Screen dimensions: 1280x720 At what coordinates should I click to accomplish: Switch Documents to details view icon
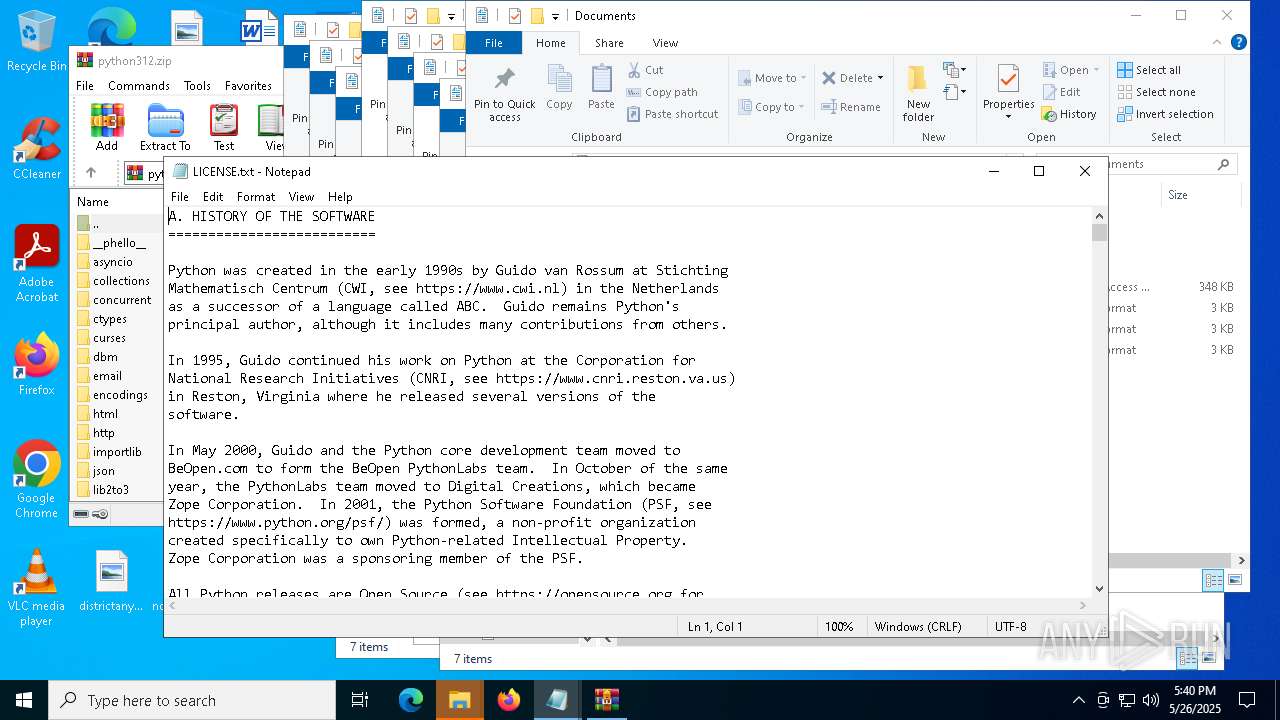click(1213, 580)
